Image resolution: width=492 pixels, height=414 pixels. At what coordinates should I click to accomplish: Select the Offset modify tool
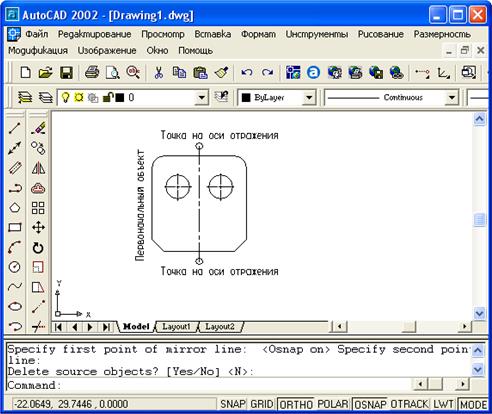coord(38,188)
